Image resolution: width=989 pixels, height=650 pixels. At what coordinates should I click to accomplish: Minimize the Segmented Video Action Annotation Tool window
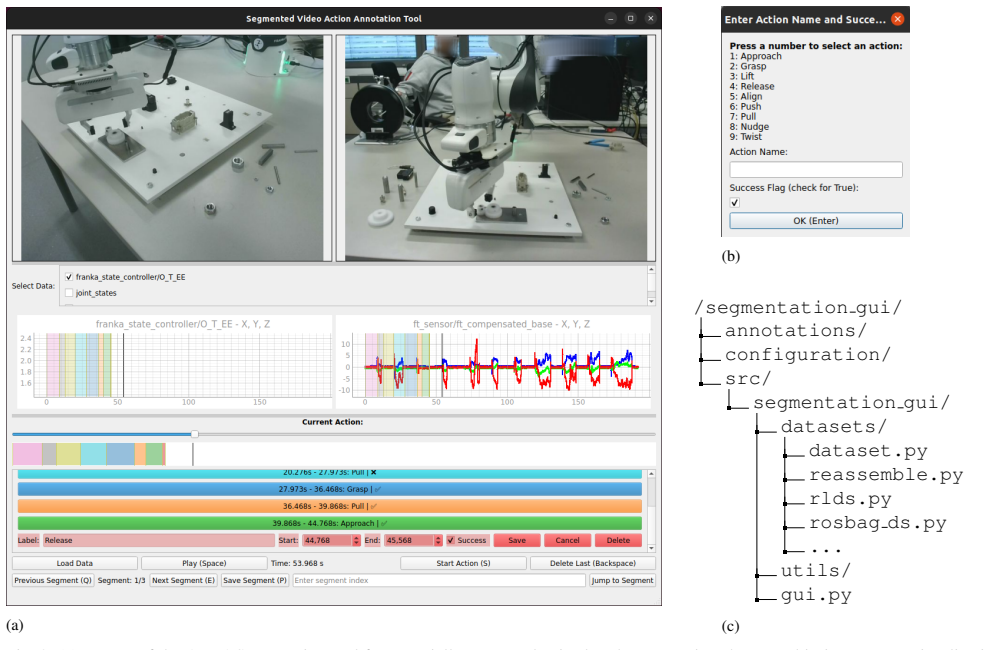tap(611, 19)
